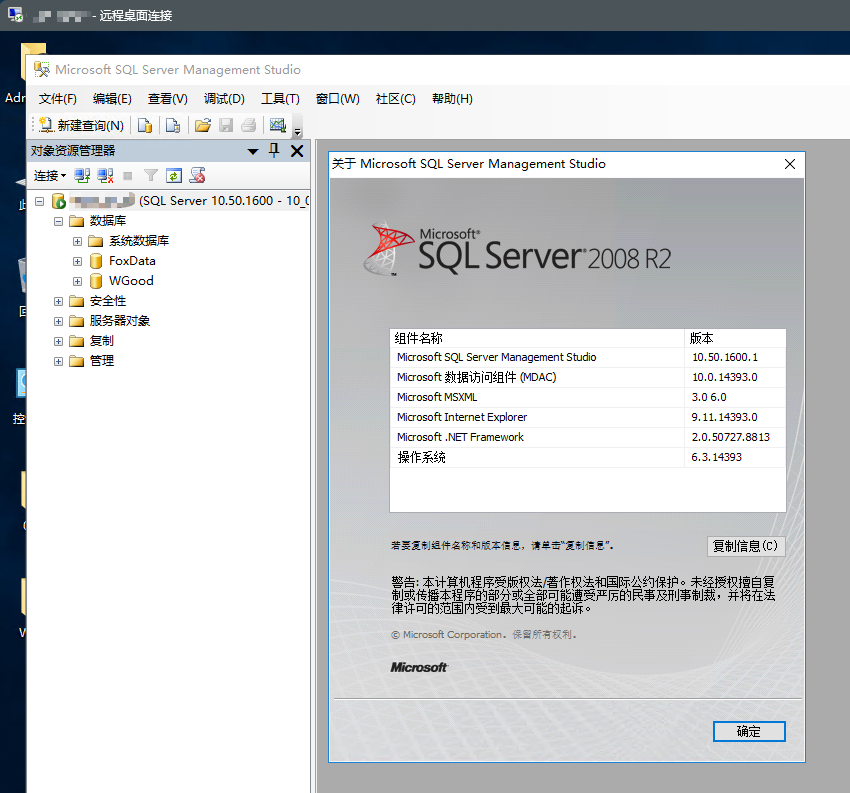Click the SSMS app icon in title bar
This screenshot has height=793, width=850.
[41, 69]
